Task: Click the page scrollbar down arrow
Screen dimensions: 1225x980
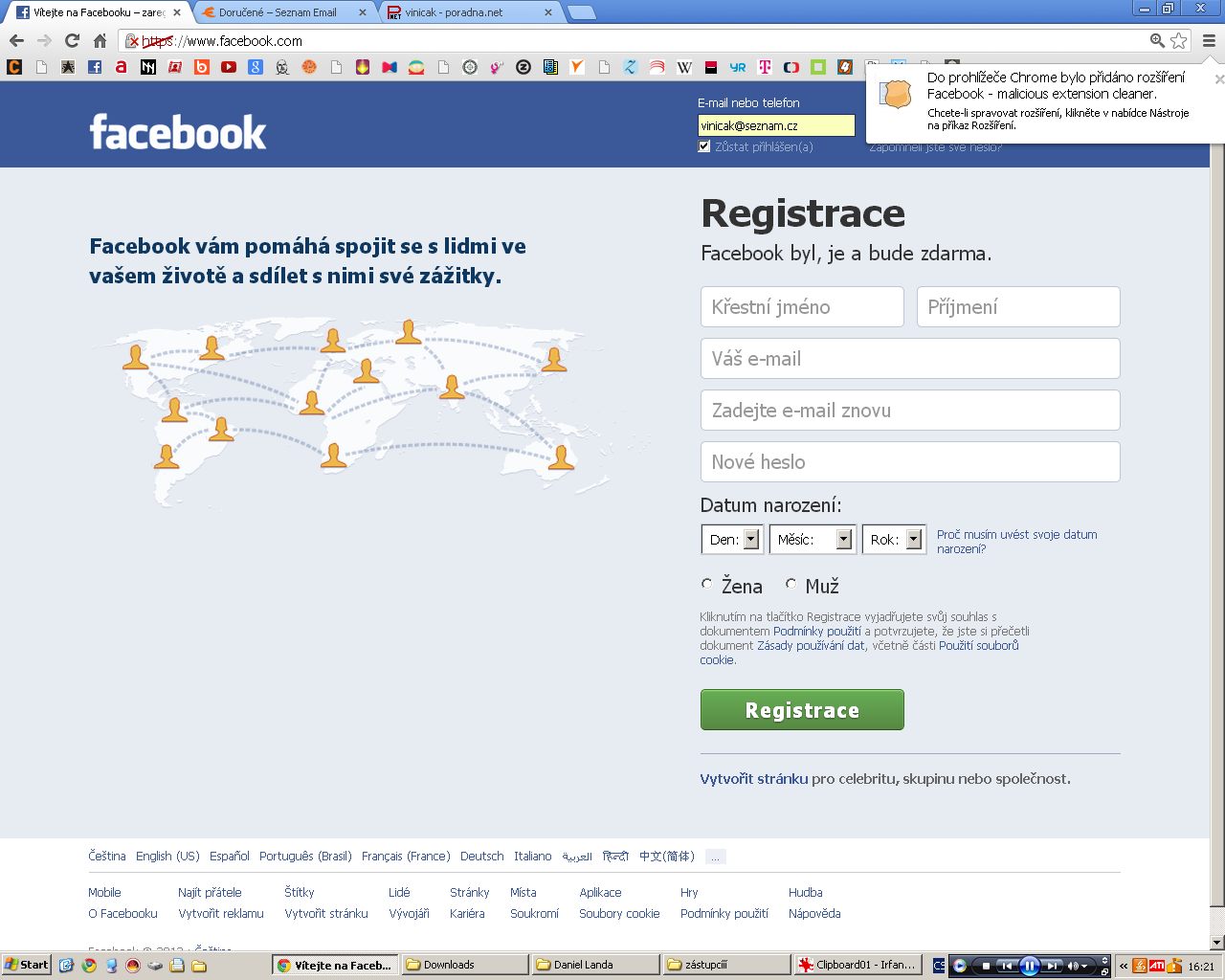Action: [1217, 943]
